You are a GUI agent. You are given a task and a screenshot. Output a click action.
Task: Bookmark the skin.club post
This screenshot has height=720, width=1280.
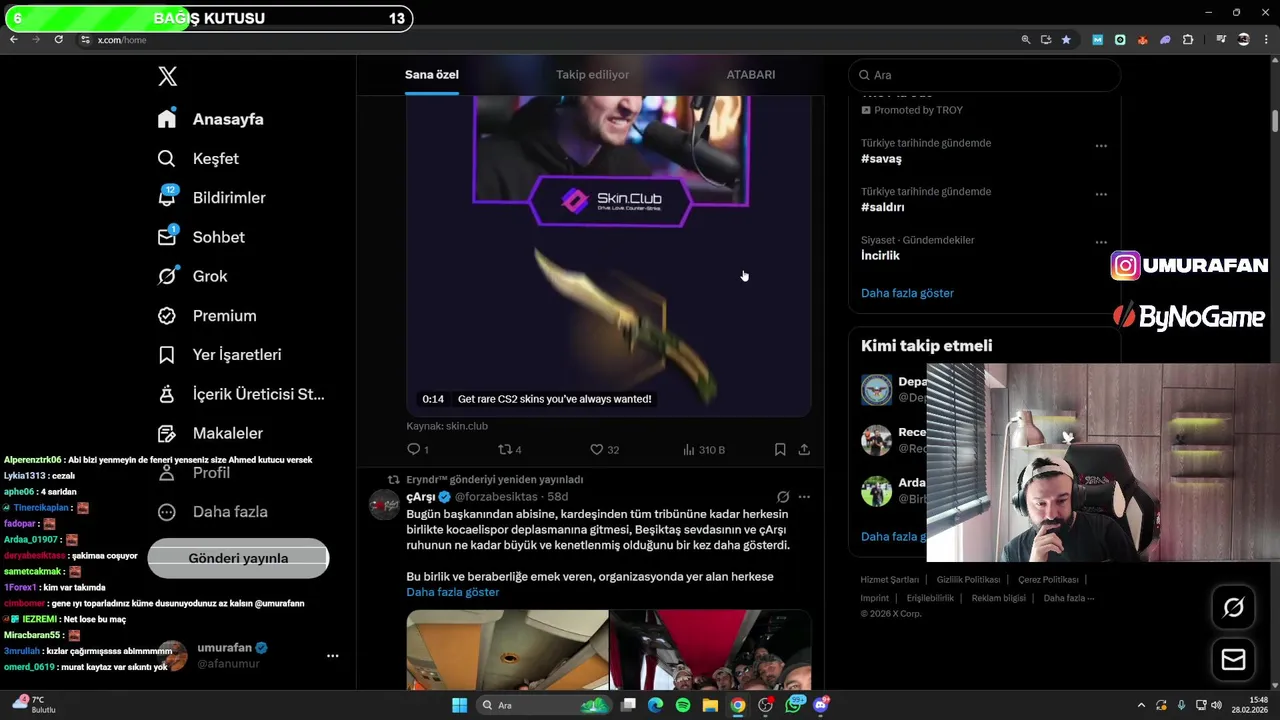point(780,450)
